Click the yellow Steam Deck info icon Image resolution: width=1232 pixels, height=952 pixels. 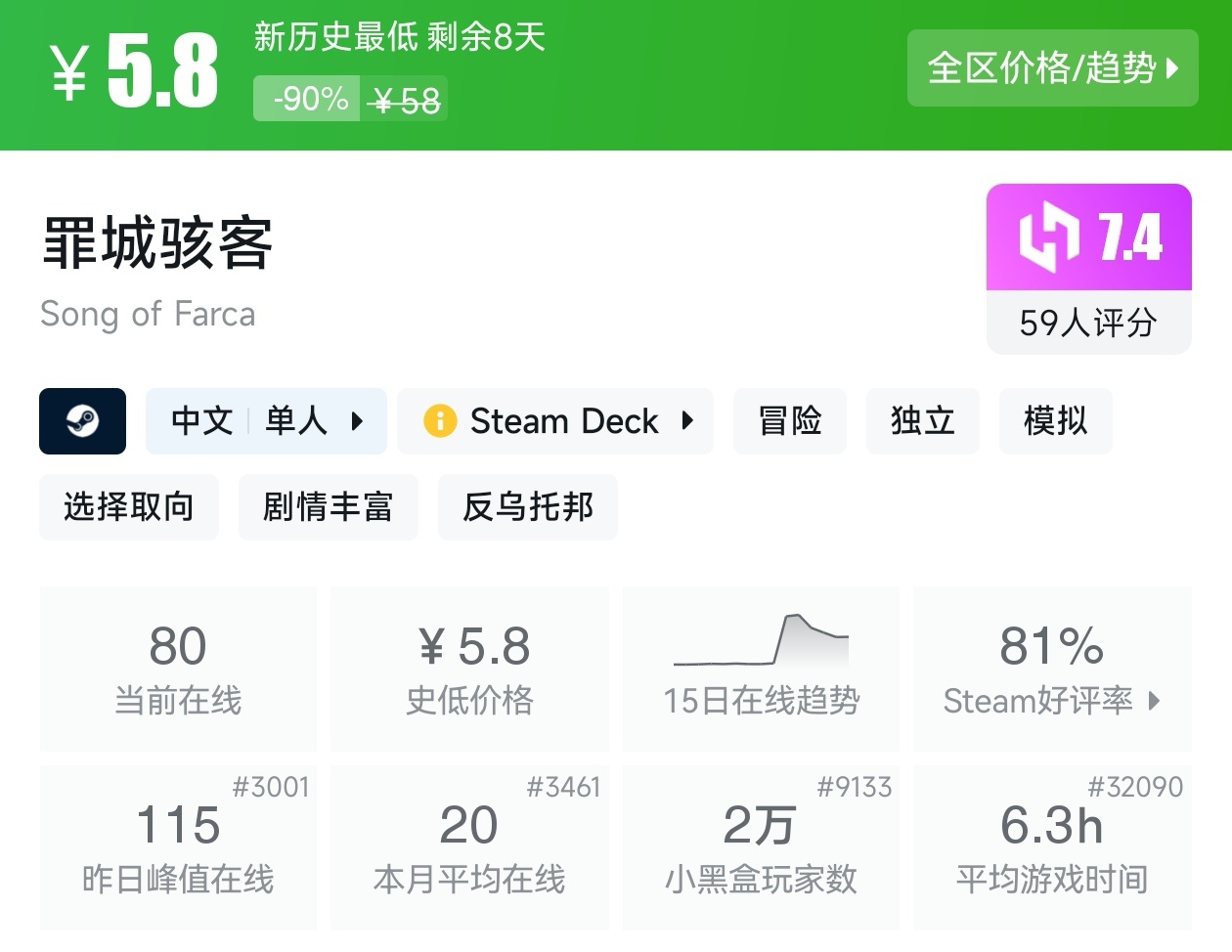(x=440, y=421)
